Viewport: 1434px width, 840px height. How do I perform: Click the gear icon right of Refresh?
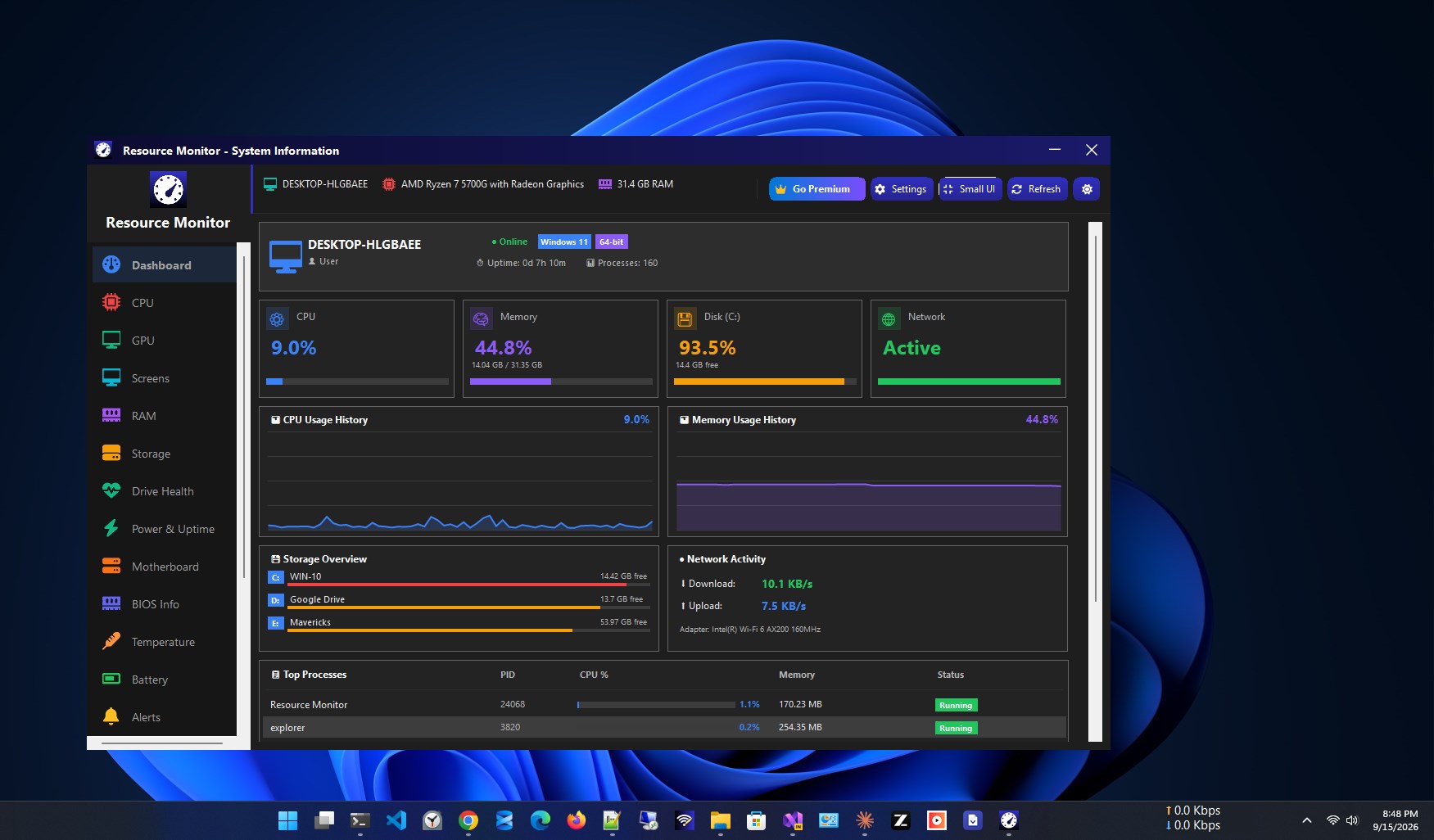[1087, 189]
